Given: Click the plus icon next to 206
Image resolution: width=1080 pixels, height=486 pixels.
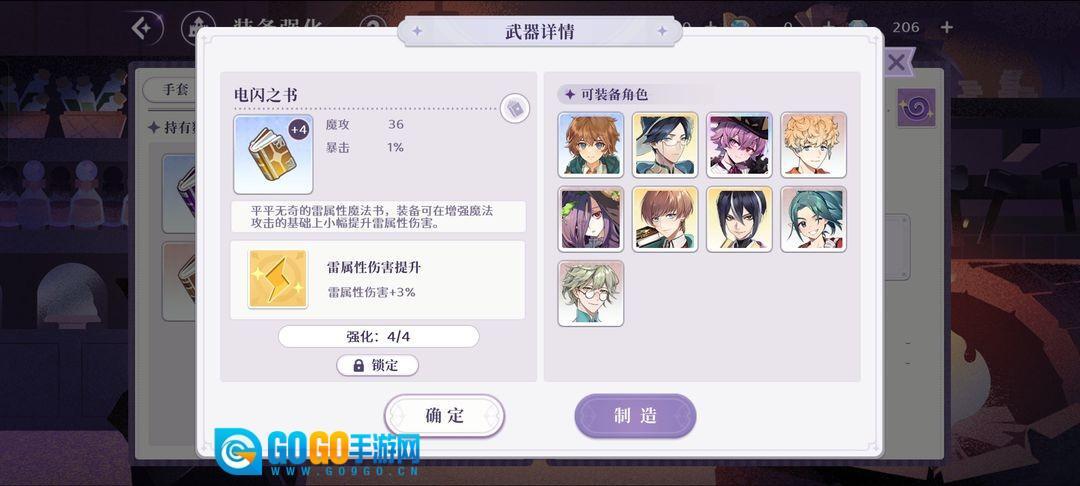Looking at the screenshot, I should click(x=947, y=27).
